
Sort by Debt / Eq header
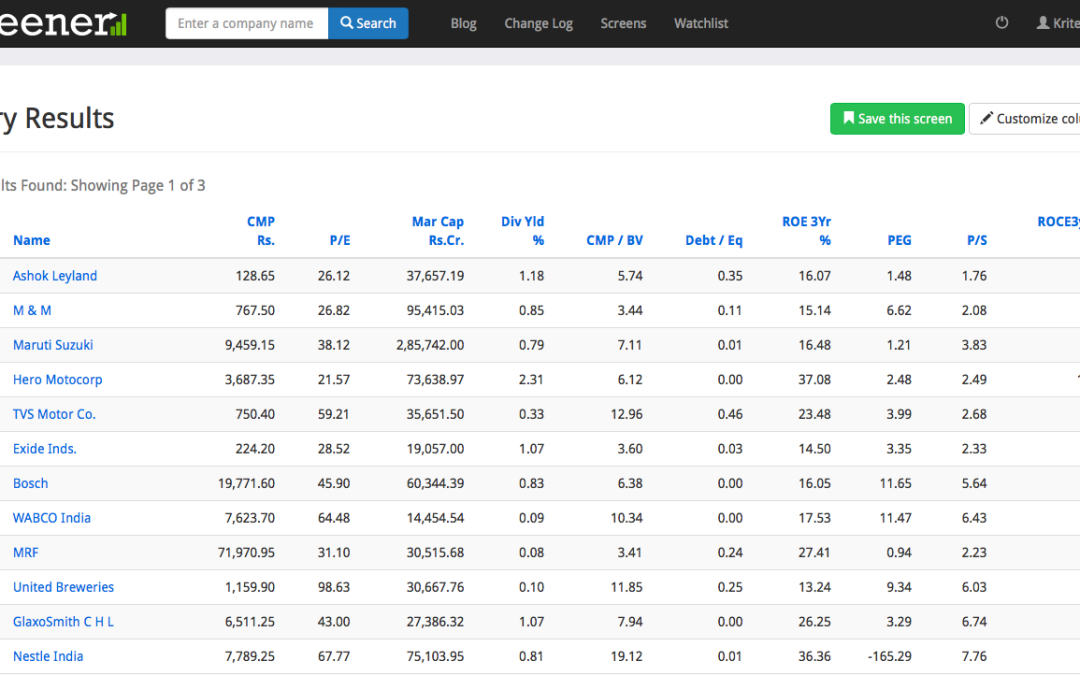pos(714,240)
